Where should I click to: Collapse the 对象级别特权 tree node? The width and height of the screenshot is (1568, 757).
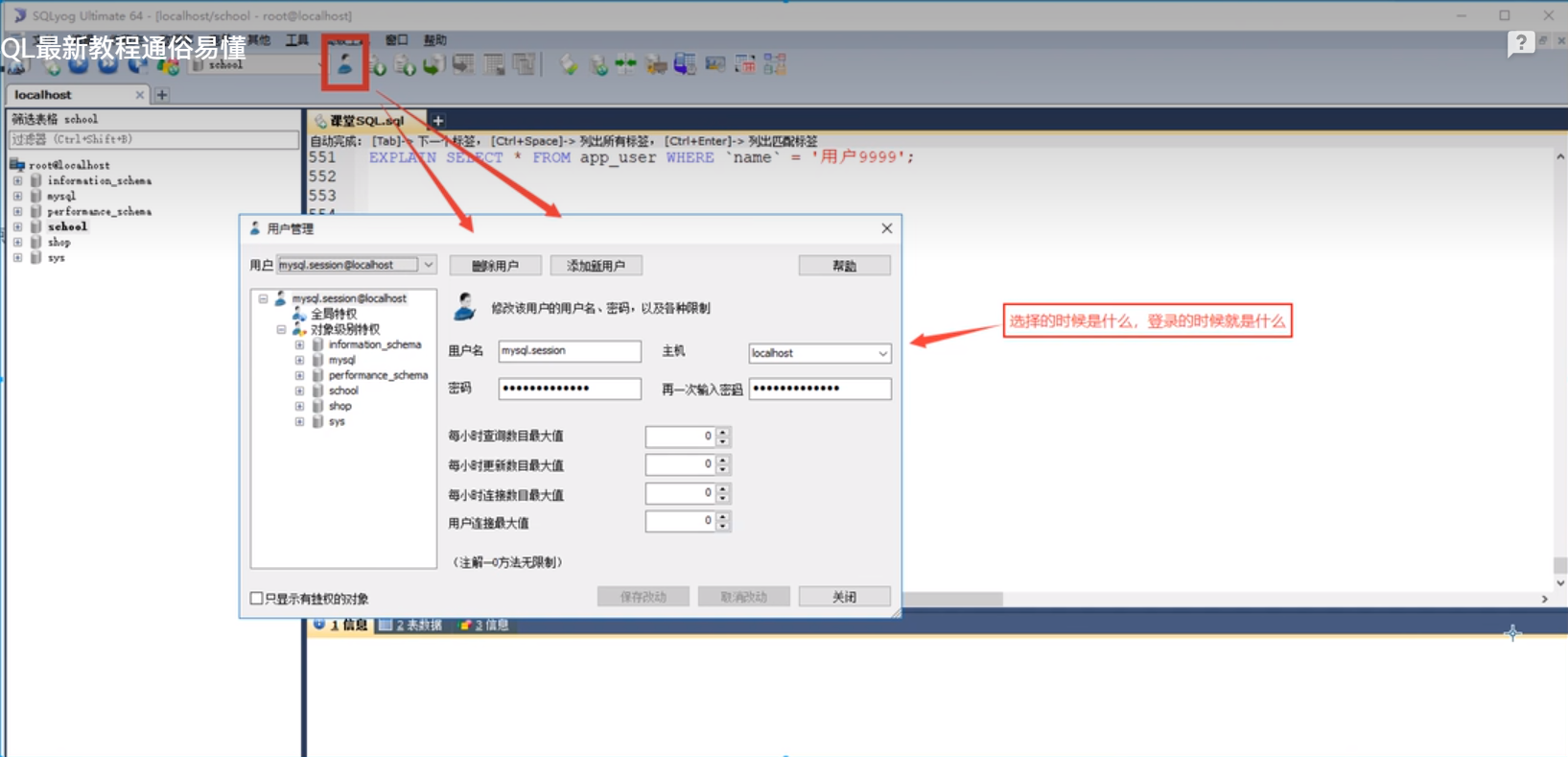point(281,329)
